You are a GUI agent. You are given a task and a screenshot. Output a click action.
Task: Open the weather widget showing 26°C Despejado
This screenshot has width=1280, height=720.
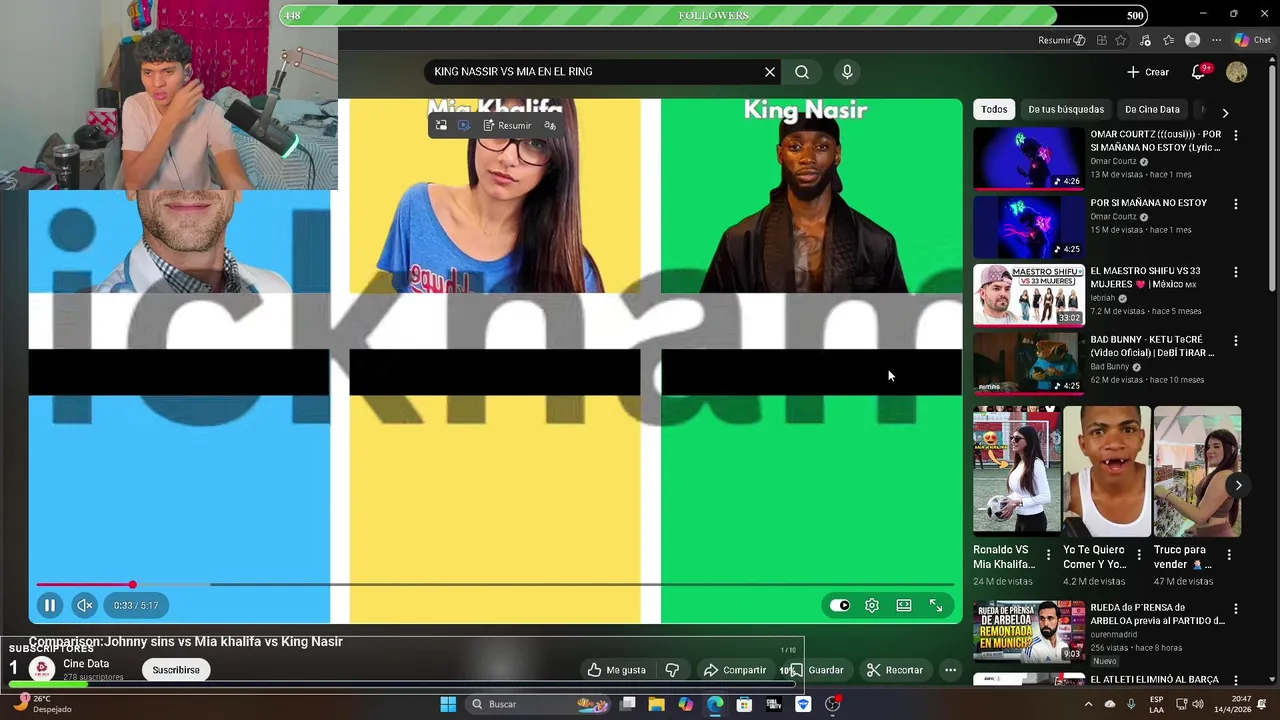click(42, 704)
